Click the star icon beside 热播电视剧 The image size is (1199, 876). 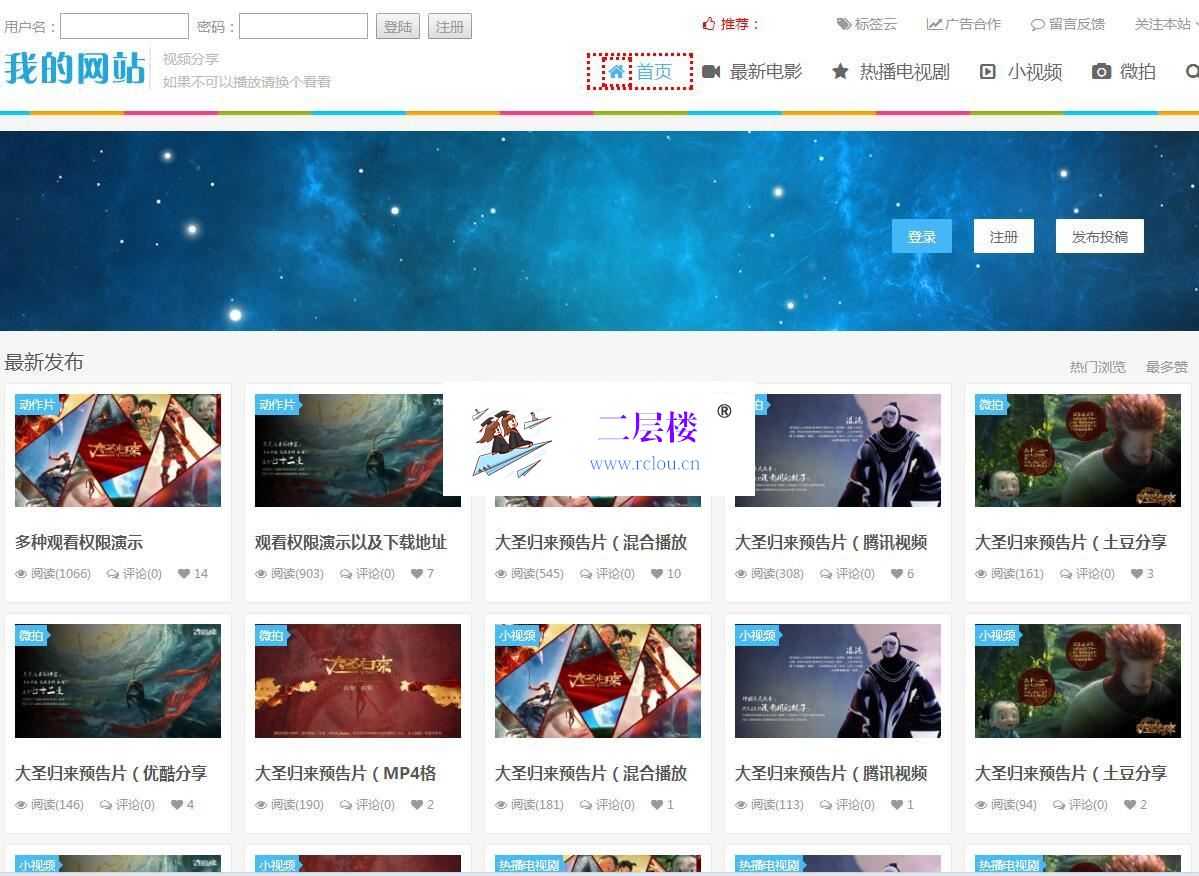click(840, 71)
